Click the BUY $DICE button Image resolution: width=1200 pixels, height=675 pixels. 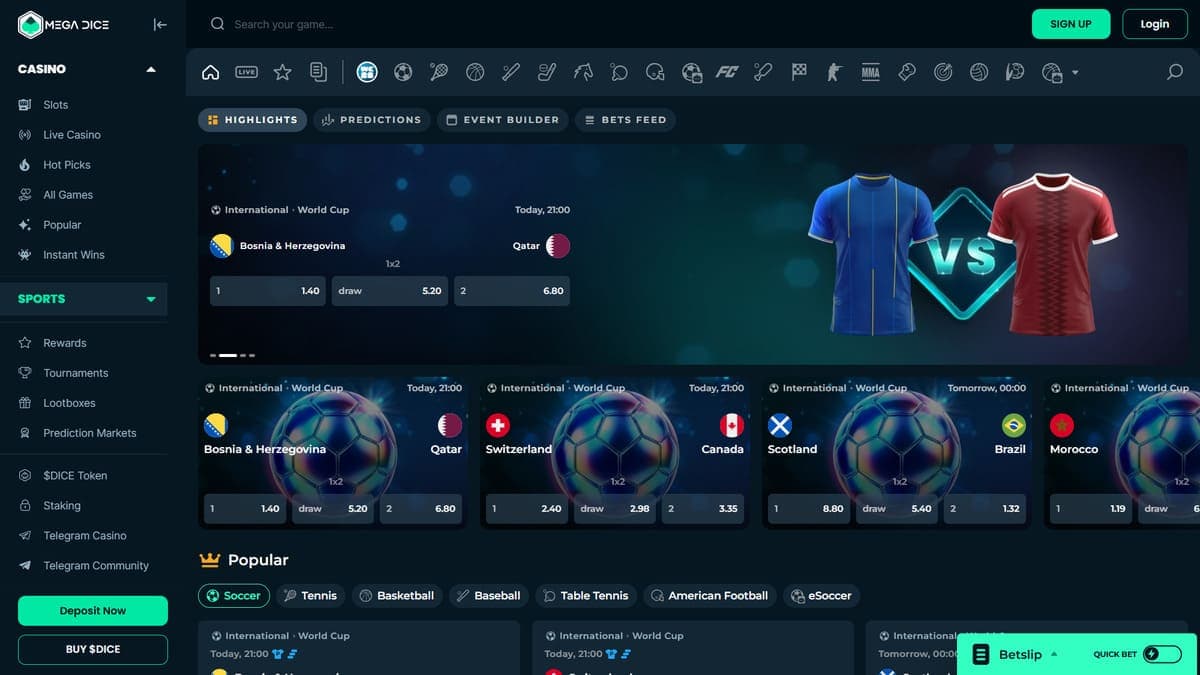(x=93, y=650)
